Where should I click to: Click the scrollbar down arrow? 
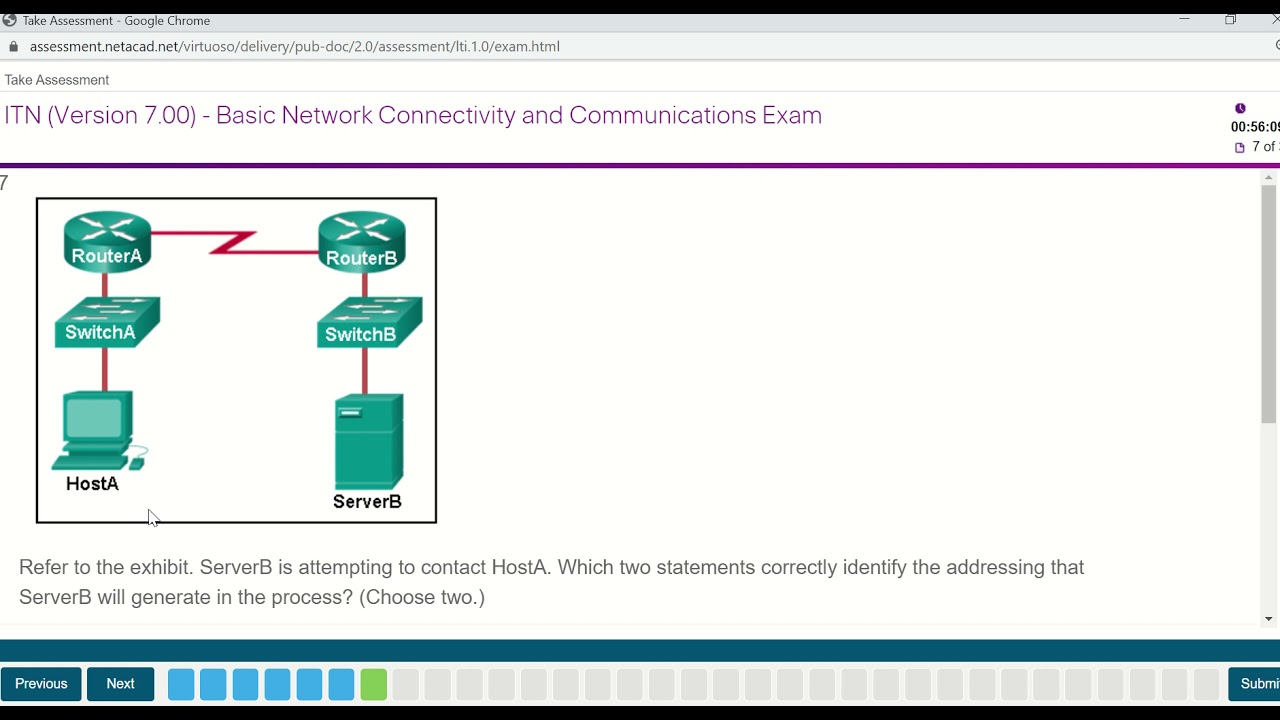pyautogui.click(x=1269, y=619)
